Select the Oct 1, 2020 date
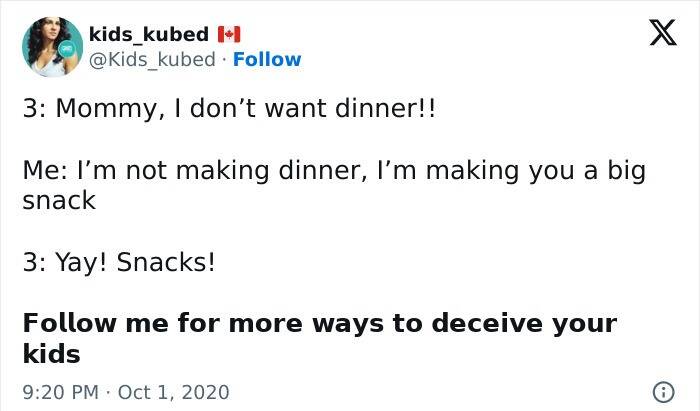Screen dimensions: 700x411 point(172,391)
